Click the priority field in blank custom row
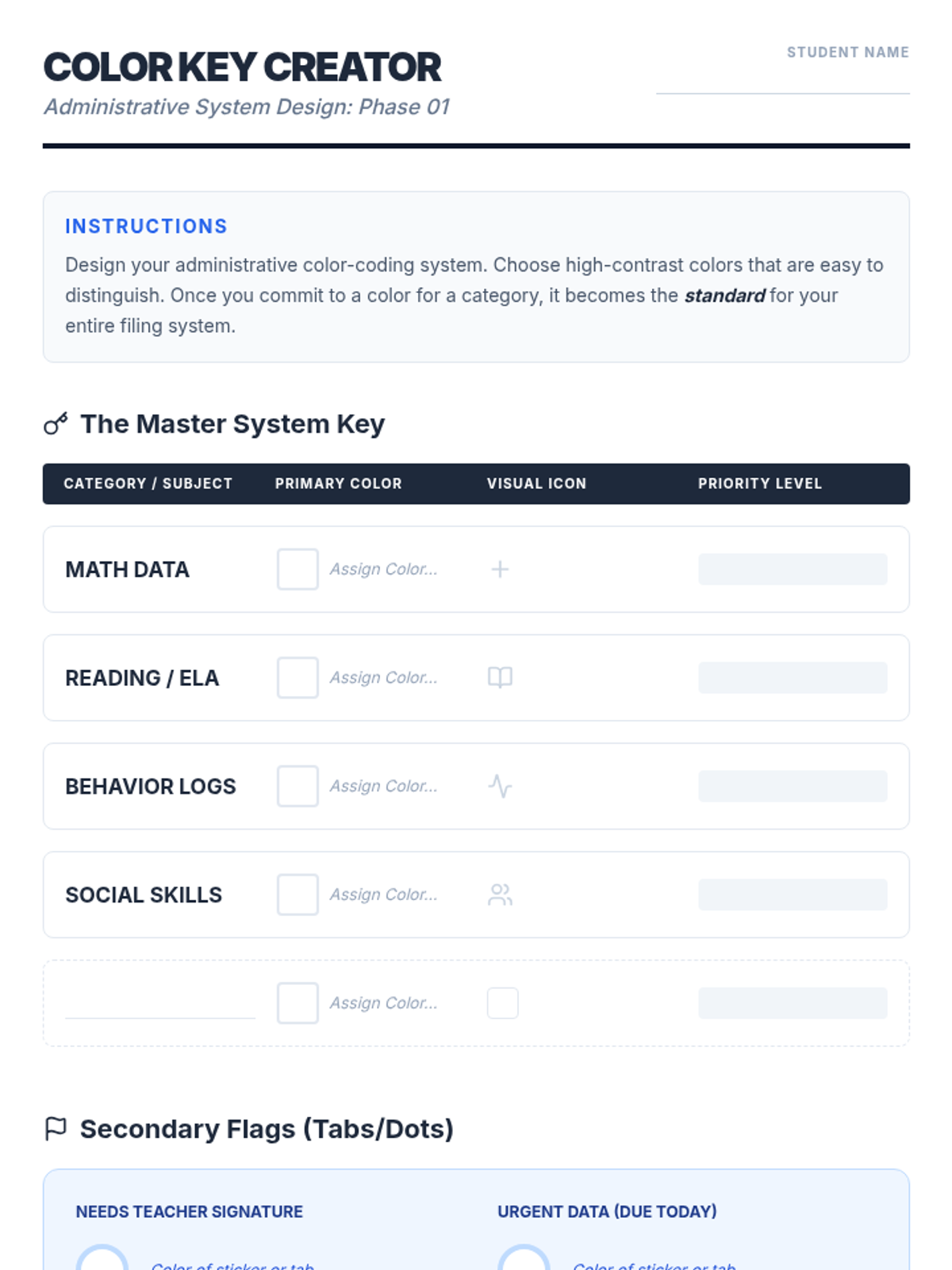Image resolution: width=952 pixels, height=1270 pixels. coord(793,1003)
